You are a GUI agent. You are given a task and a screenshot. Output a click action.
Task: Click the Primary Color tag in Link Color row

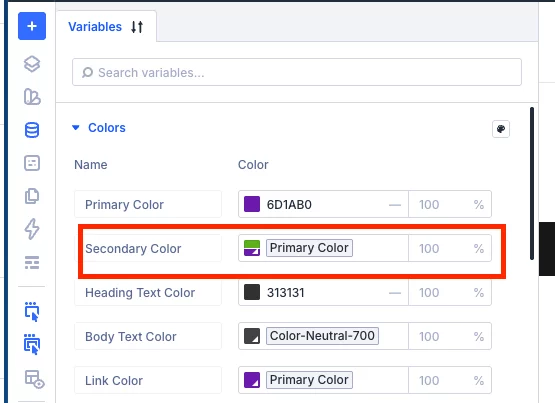click(309, 380)
